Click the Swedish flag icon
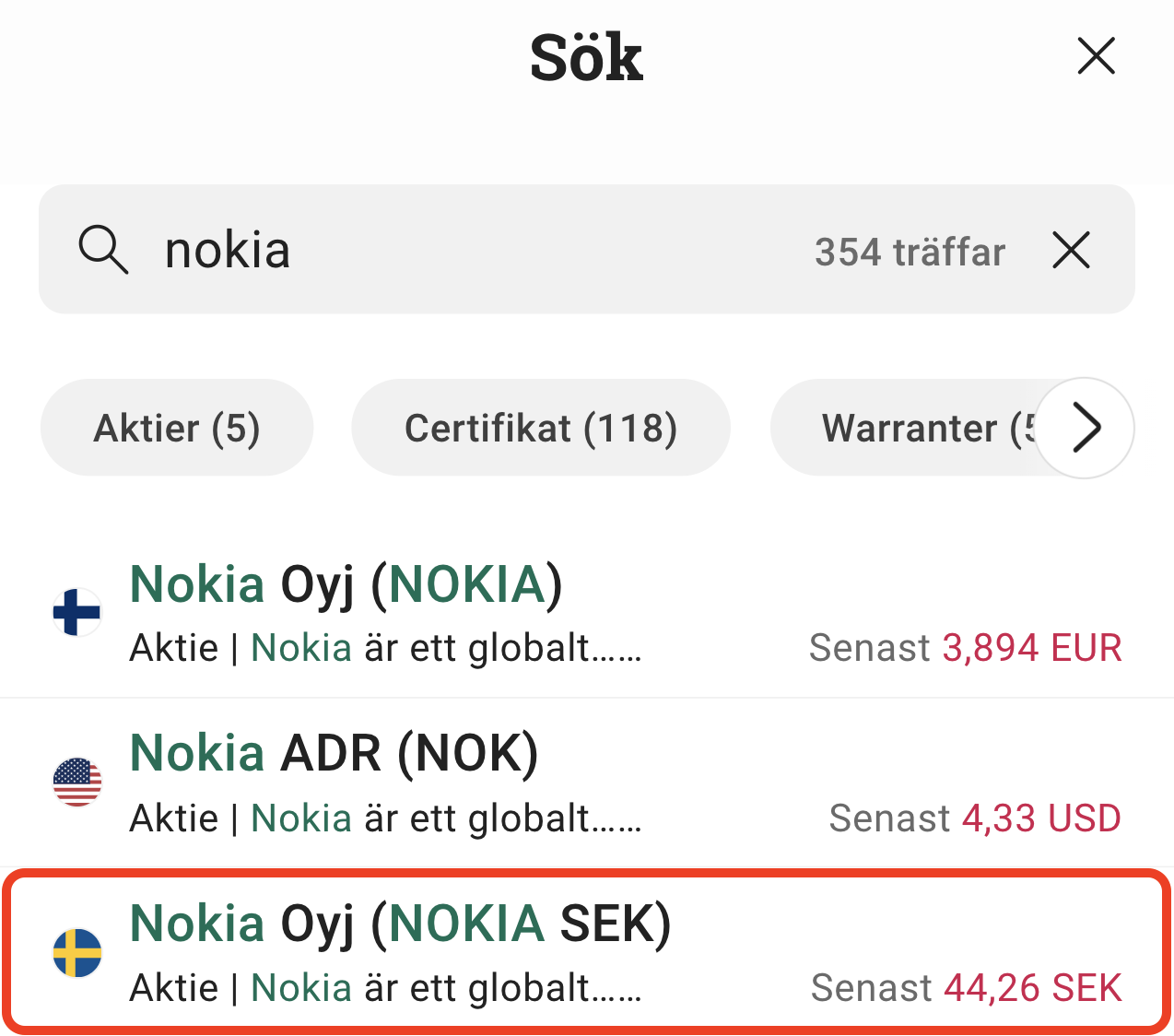Viewport: 1174px width, 1036px height. point(77,952)
